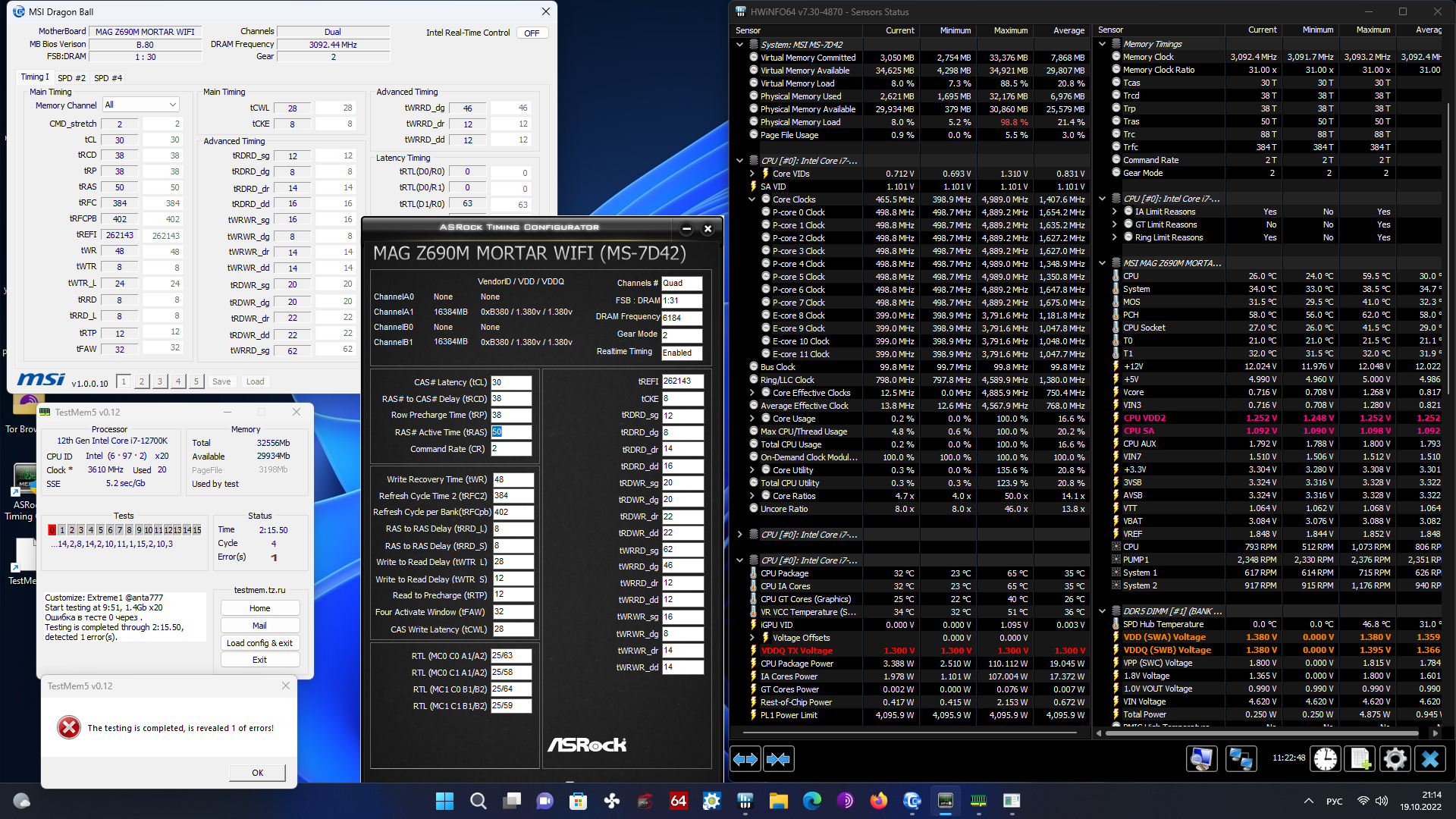Click the clock reset timer icon
The height and width of the screenshot is (819, 1456).
pos(1325,759)
